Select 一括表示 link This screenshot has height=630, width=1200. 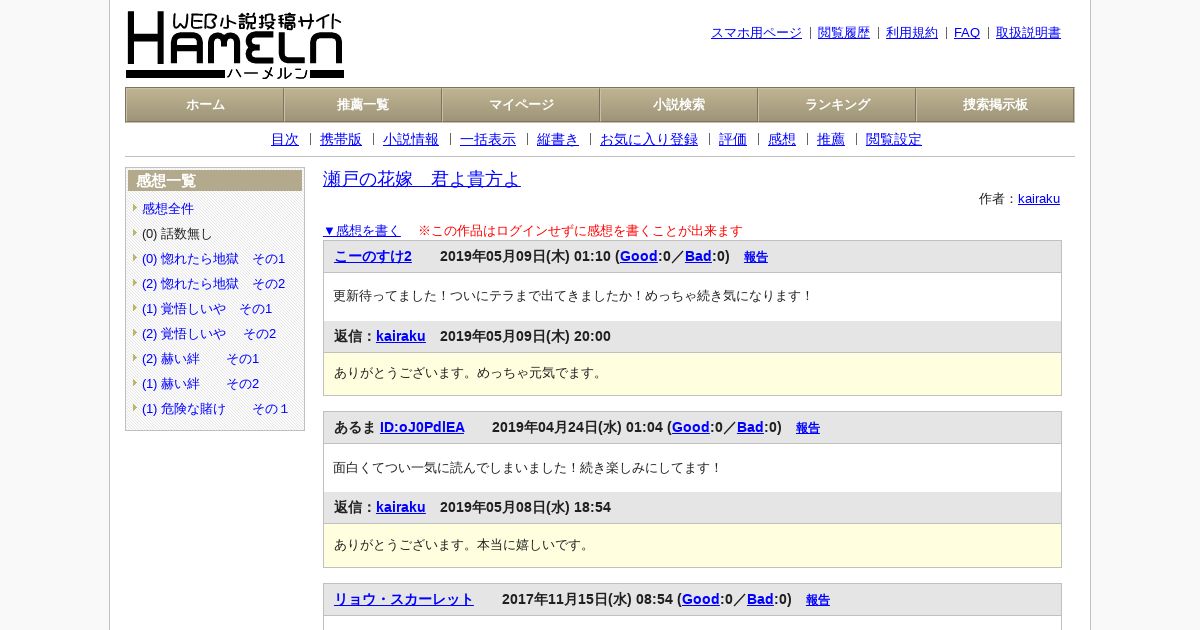pos(488,140)
